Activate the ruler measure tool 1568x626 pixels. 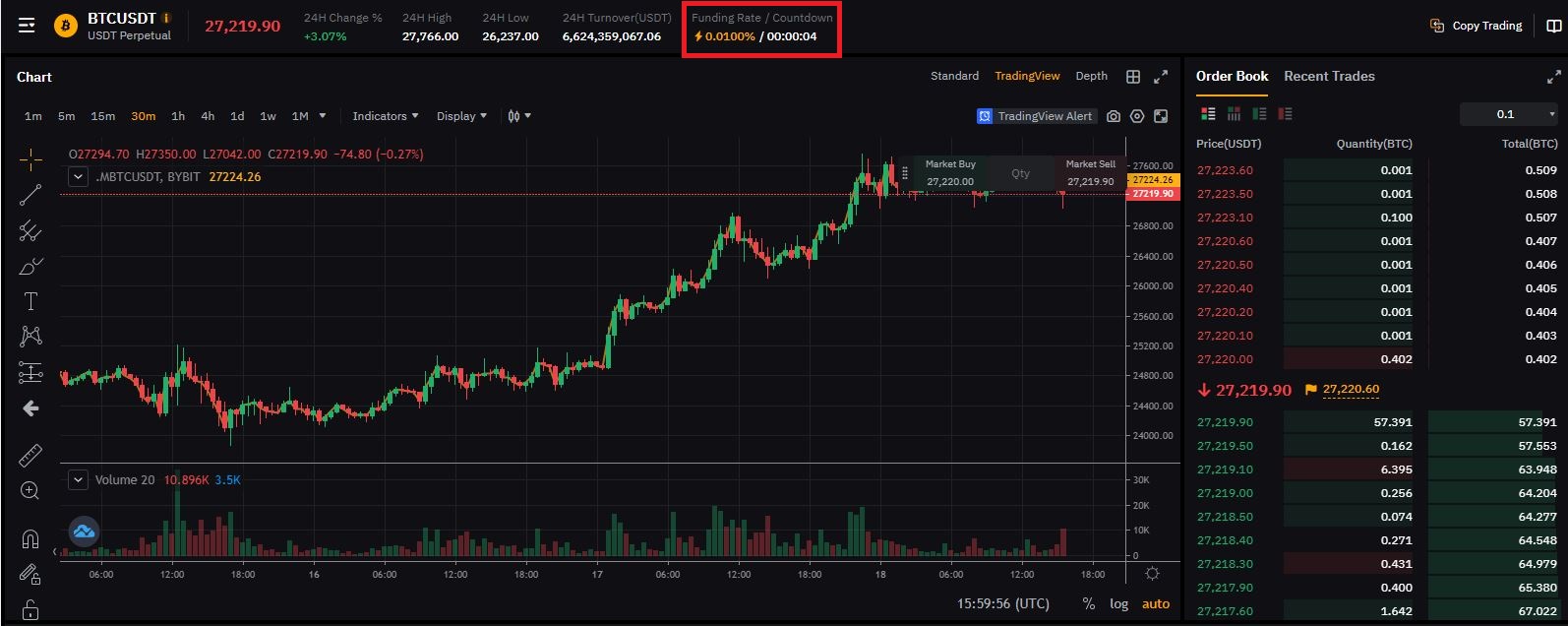(30, 456)
